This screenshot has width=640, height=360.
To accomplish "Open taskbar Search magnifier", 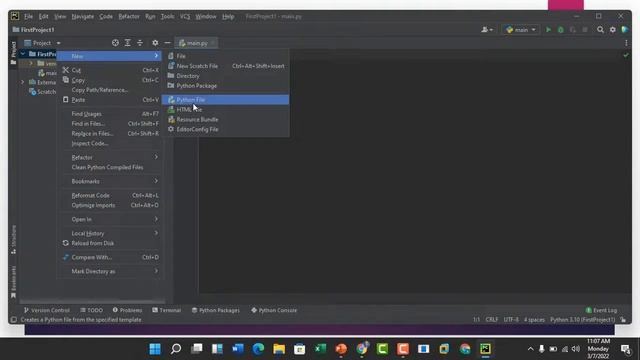I will [176, 349].
